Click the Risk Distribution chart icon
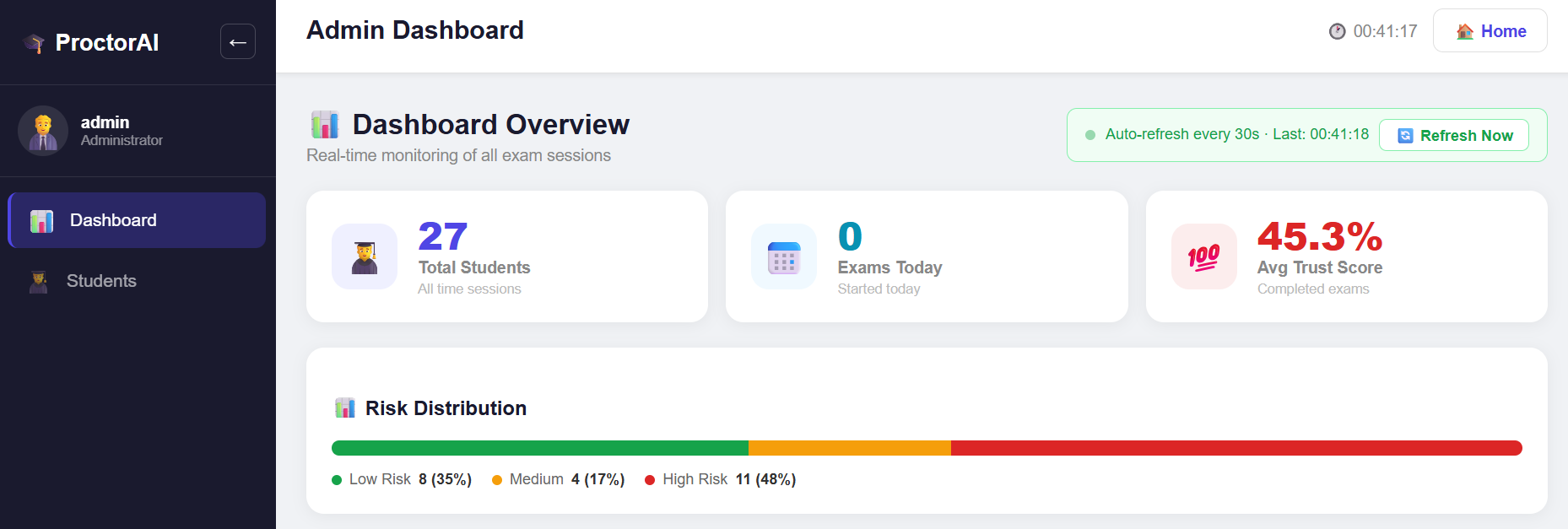The width and height of the screenshot is (1568, 529). pos(345,408)
